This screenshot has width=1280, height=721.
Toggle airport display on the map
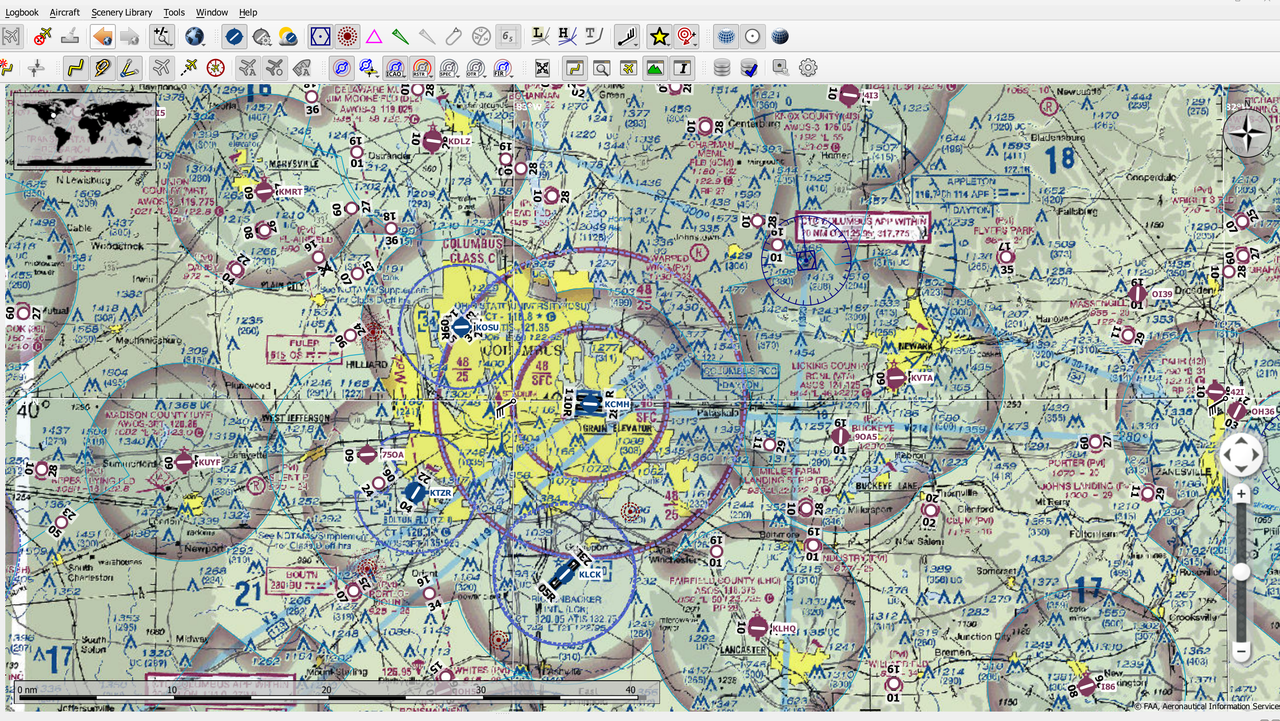234,37
